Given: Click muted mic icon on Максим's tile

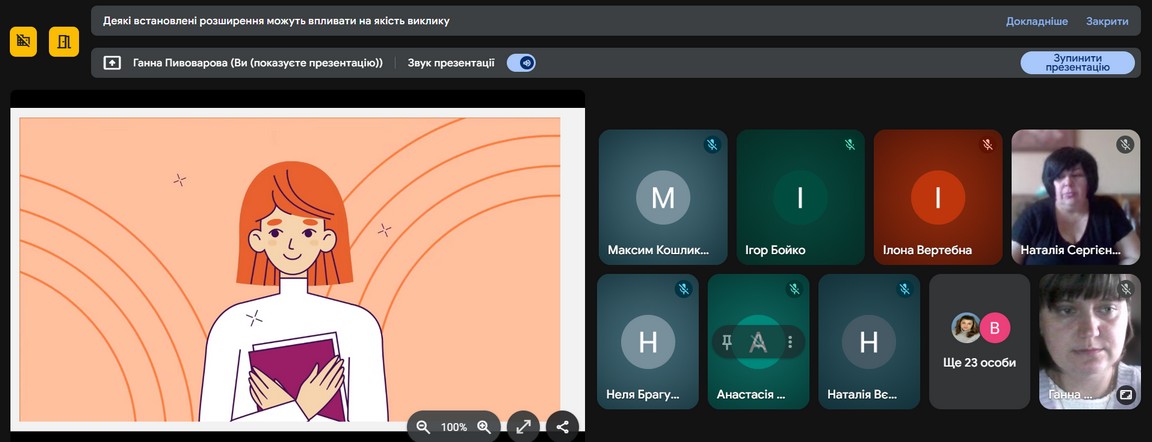Looking at the screenshot, I should click(x=711, y=145).
